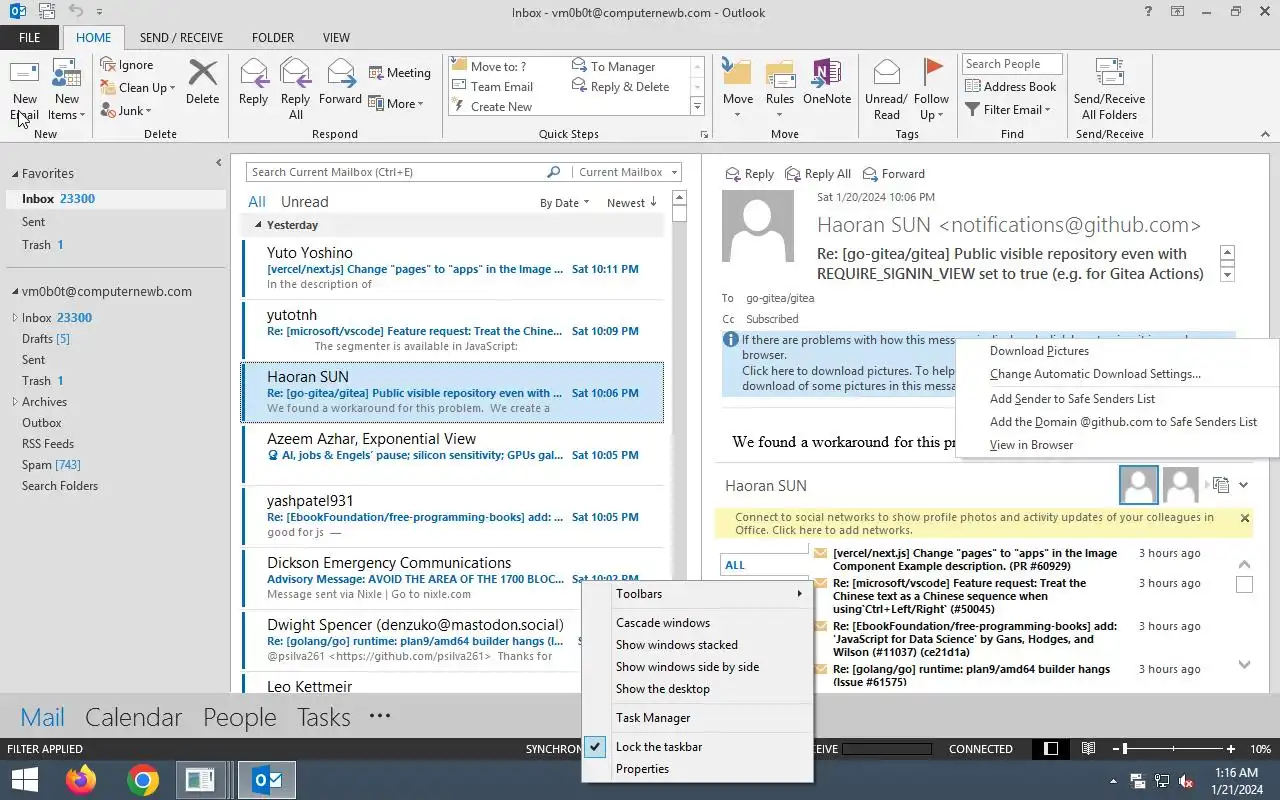The image size is (1280, 800).
Task: Open the SEND / RECEIVE tab
Action: tap(181, 38)
